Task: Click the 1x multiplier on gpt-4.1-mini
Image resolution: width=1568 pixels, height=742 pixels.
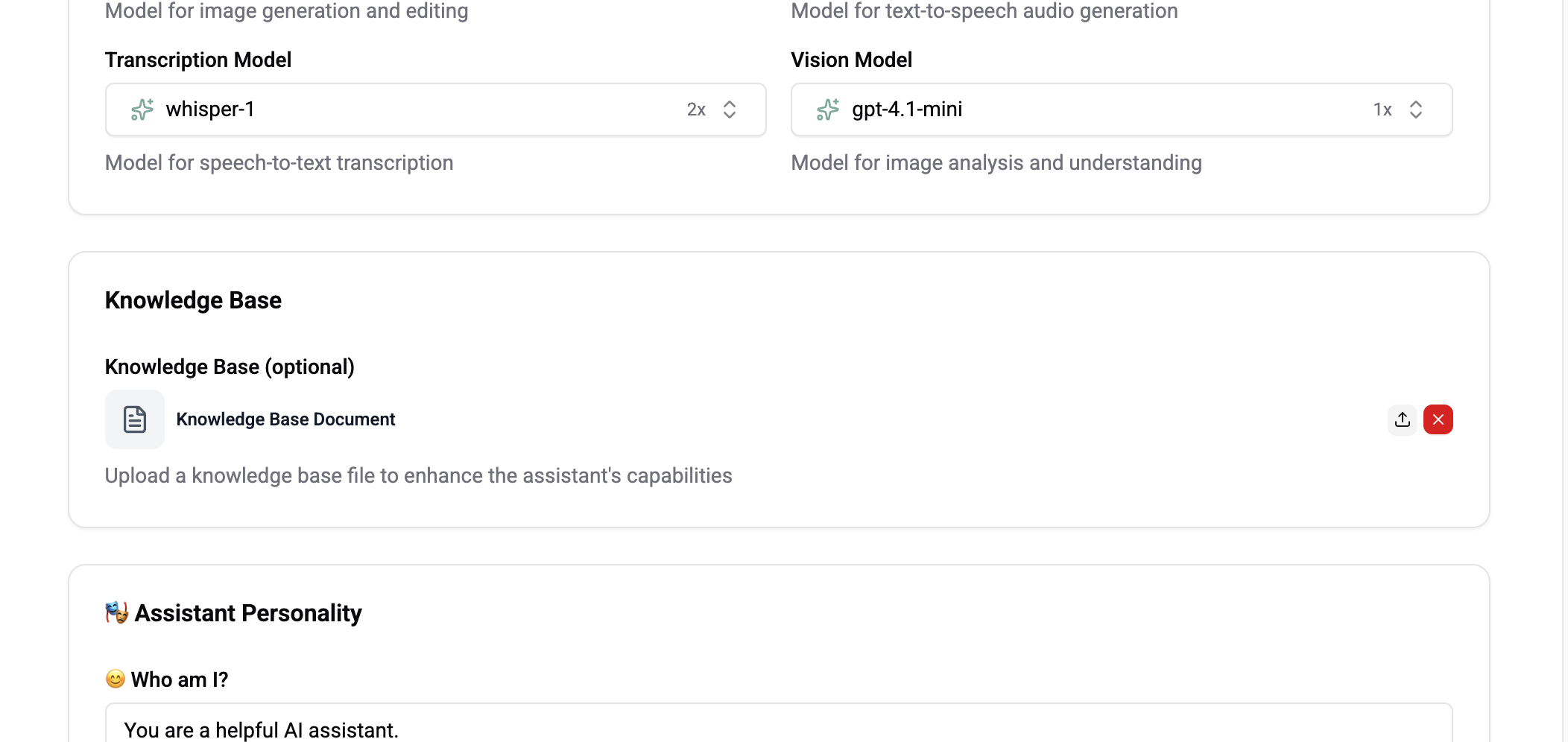Action: [1382, 110]
